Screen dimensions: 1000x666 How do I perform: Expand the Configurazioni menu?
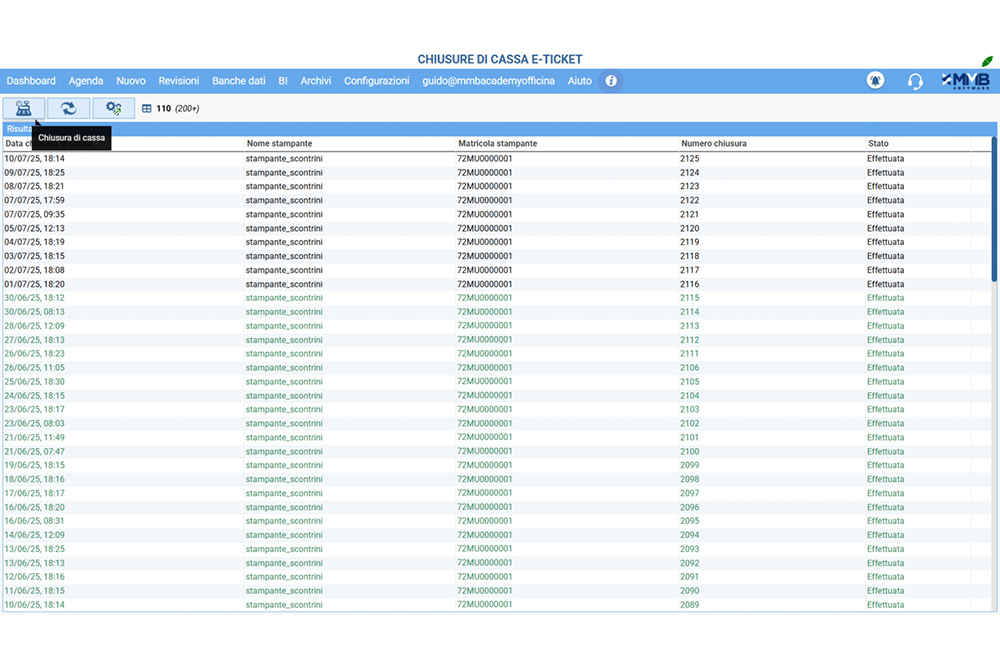(x=376, y=81)
